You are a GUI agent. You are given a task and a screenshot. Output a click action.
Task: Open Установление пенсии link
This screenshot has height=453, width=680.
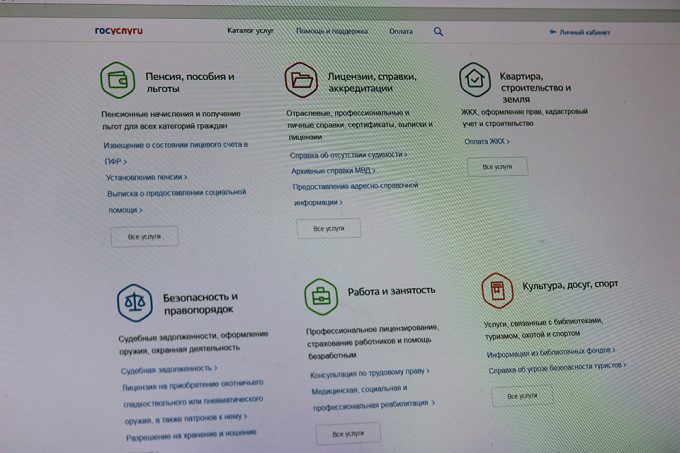click(x=147, y=177)
